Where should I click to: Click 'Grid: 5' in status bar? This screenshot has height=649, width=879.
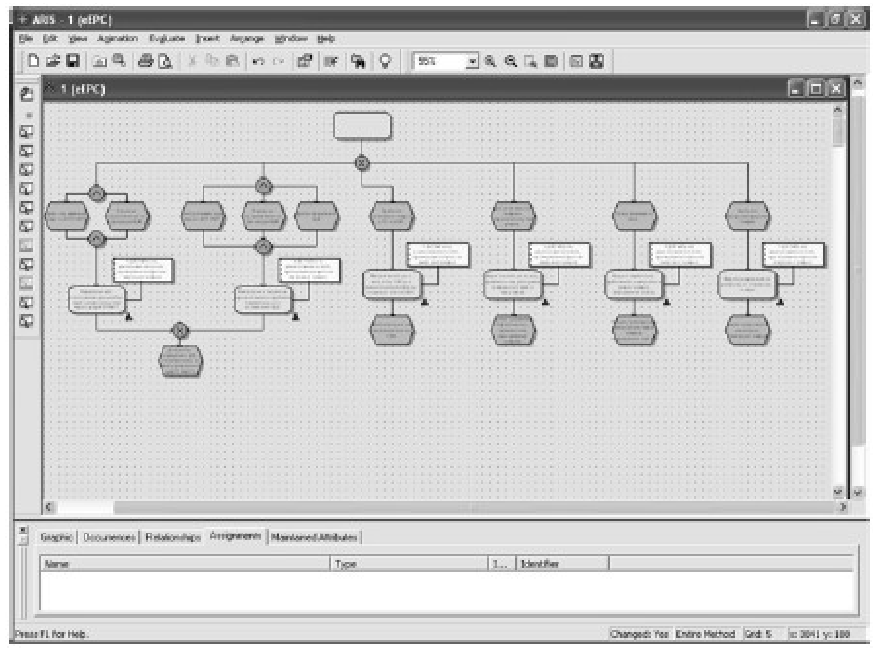tap(758, 634)
